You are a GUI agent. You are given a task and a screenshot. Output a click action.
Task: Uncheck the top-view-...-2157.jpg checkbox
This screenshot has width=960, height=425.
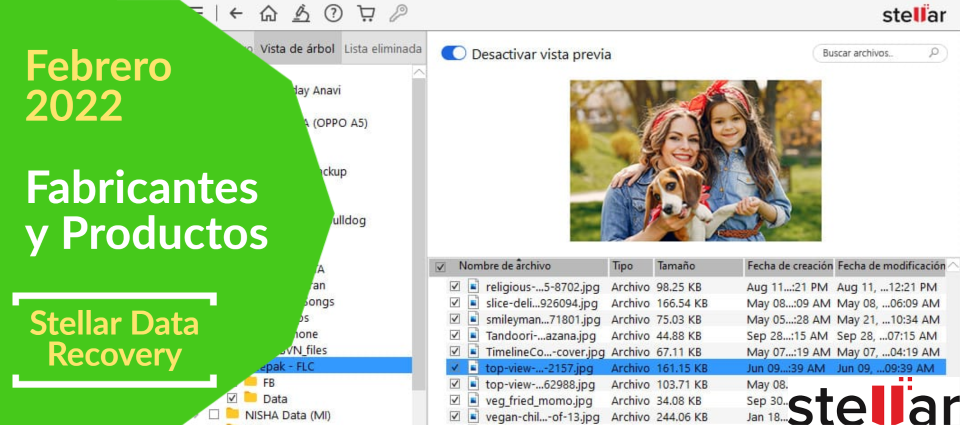click(x=454, y=367)
